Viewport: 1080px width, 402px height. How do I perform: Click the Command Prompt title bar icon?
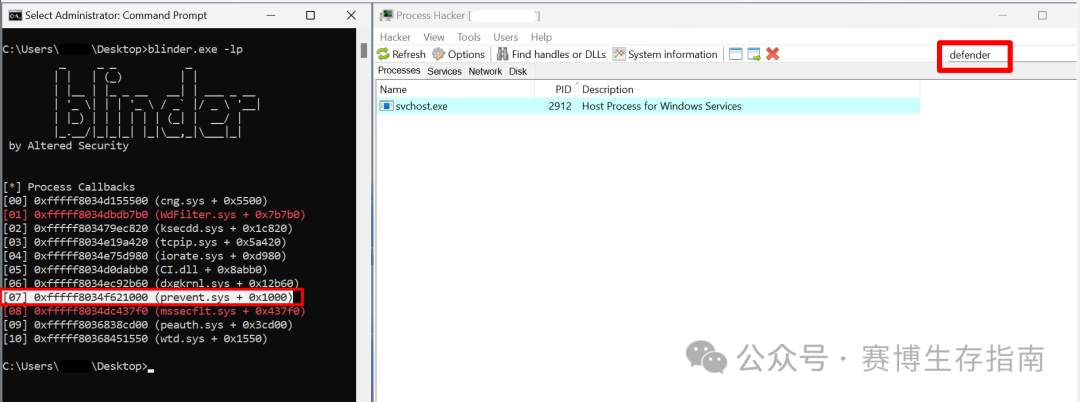tap(14, 15)
